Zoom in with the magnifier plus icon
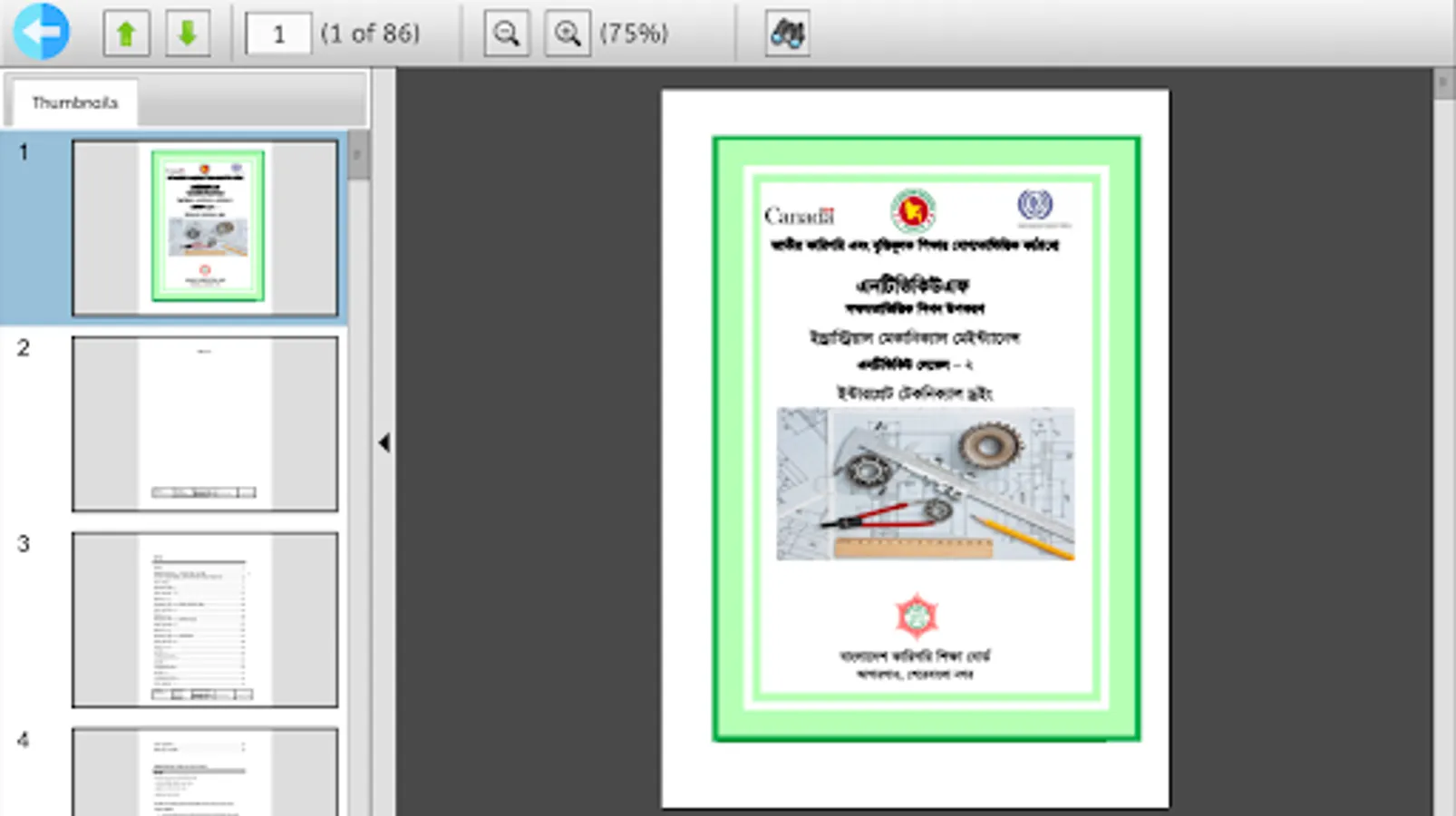Viewport: 1456px width, 816px height. (568, 34)
